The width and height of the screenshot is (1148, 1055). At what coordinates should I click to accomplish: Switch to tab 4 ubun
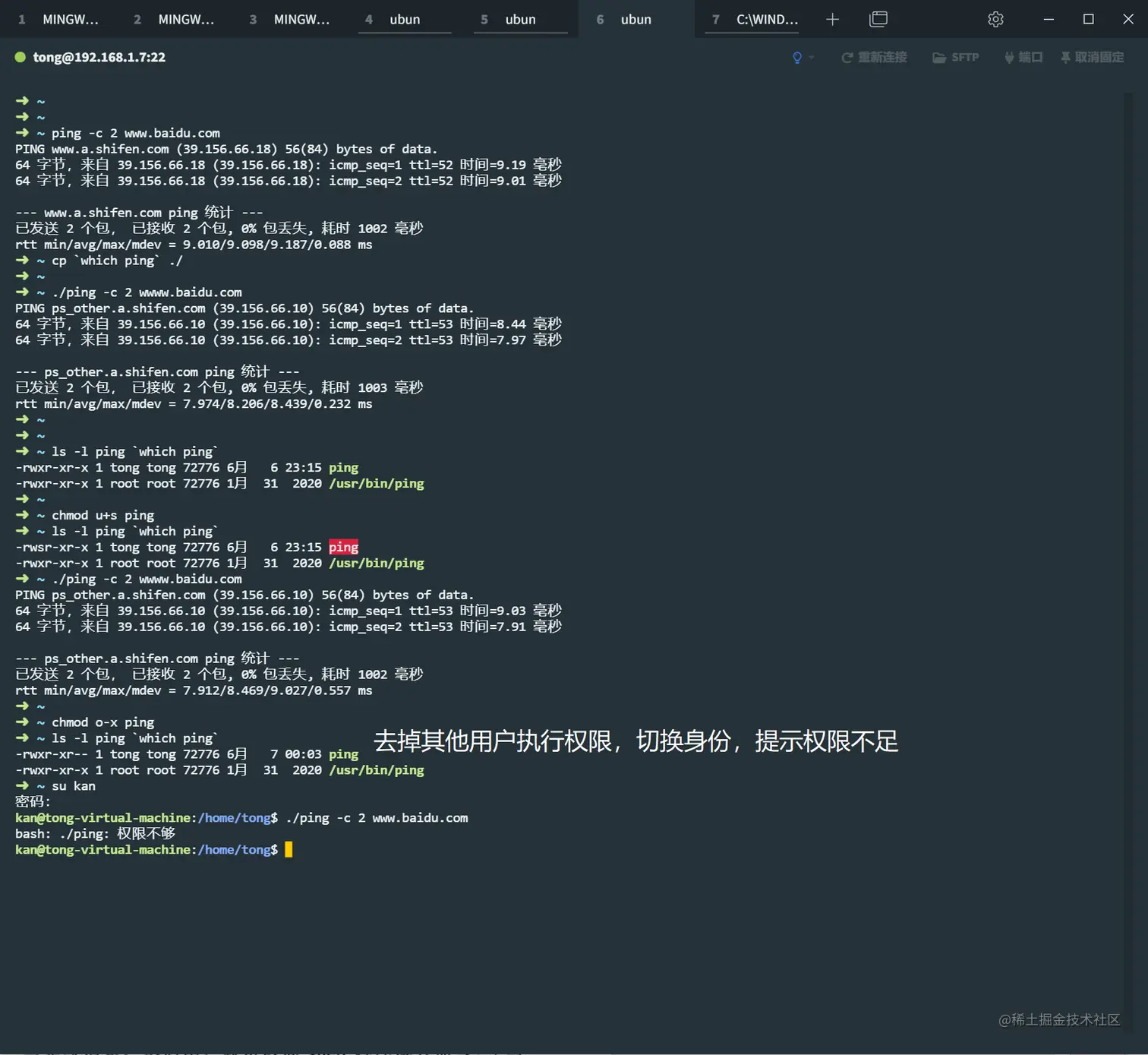tap(405, 20)
